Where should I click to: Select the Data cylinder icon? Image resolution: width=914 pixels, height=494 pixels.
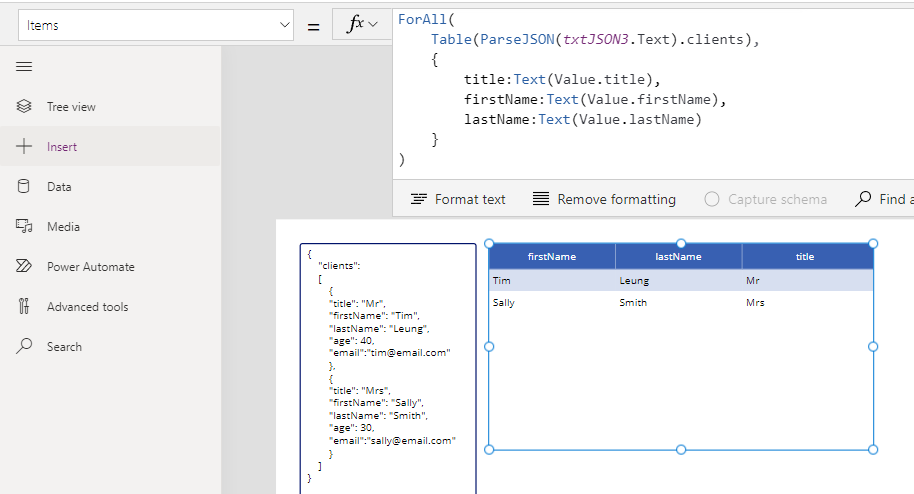pos(24,186)
